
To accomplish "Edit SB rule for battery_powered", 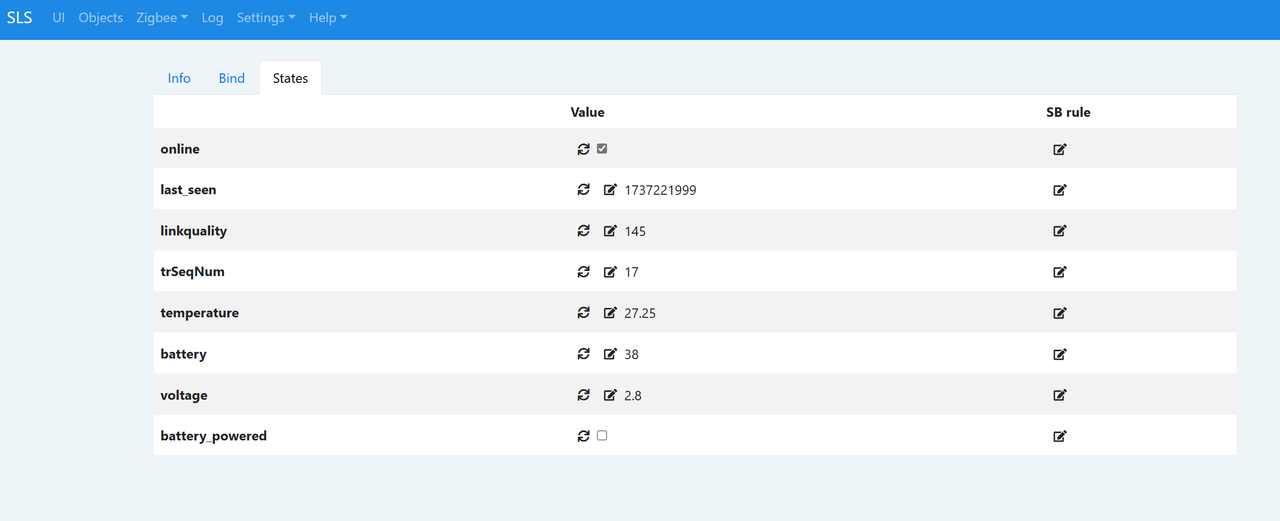I will coord(1060,436).
